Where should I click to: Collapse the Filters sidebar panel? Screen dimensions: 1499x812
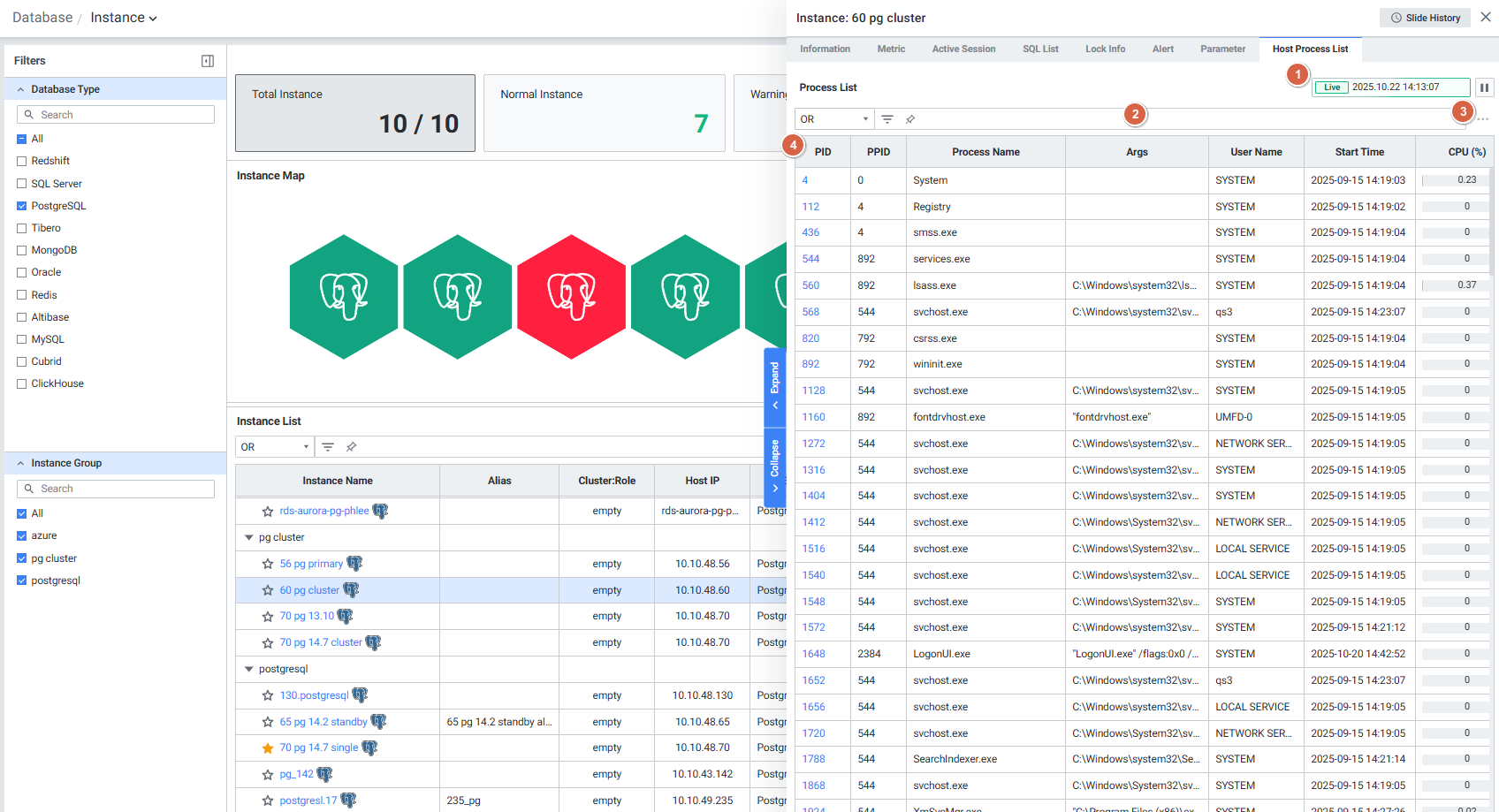pyautogui.click(x=208, y=61)
